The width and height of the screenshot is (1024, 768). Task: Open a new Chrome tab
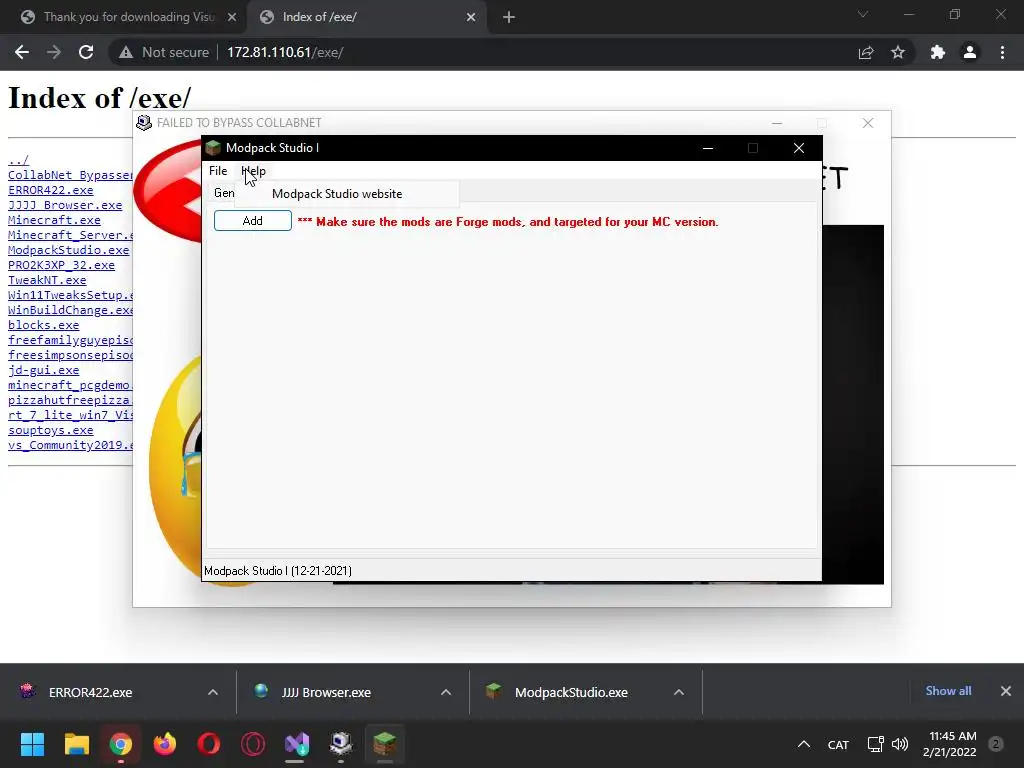(509, 18)
